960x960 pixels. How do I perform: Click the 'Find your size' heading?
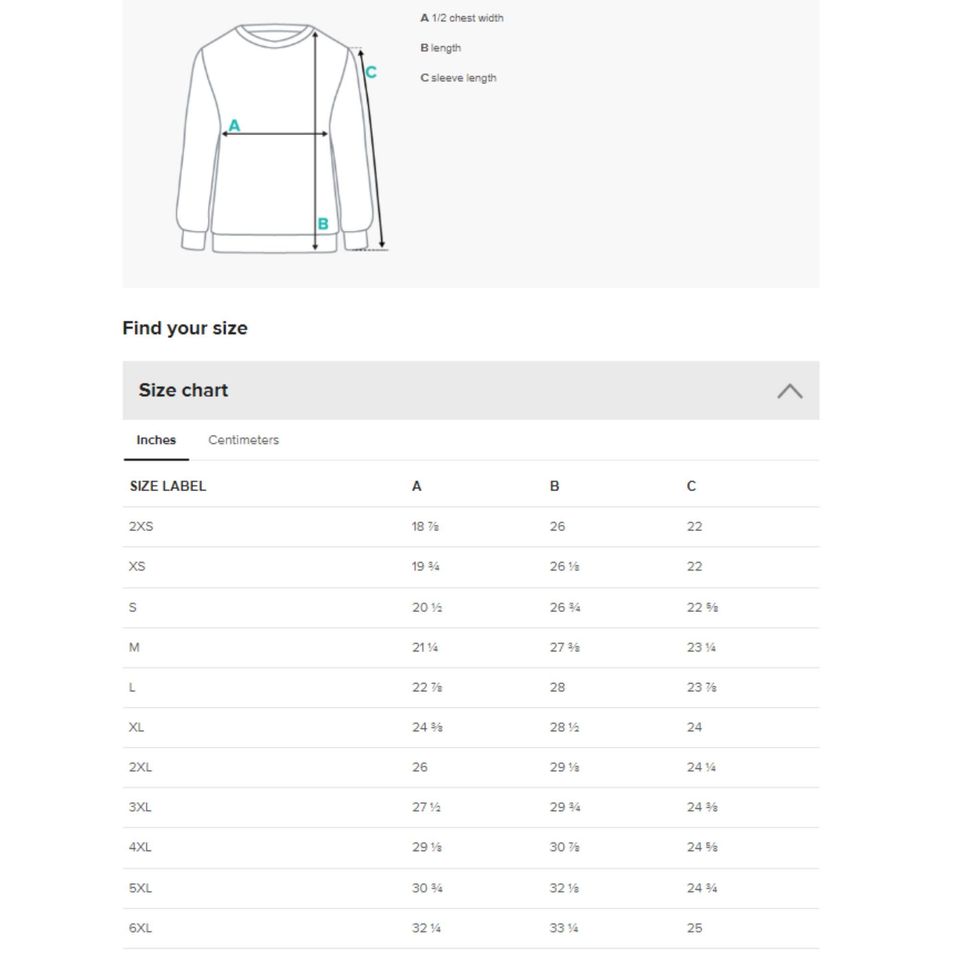[x=185, y=328]
